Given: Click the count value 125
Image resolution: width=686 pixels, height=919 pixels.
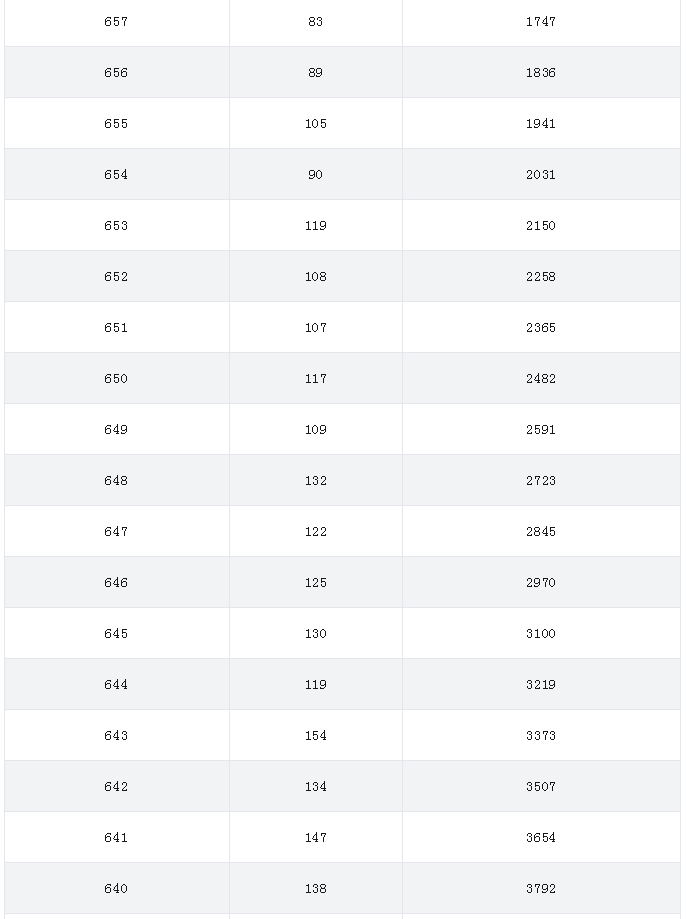Looking at the screenshot, I should (x=315, y=583).
